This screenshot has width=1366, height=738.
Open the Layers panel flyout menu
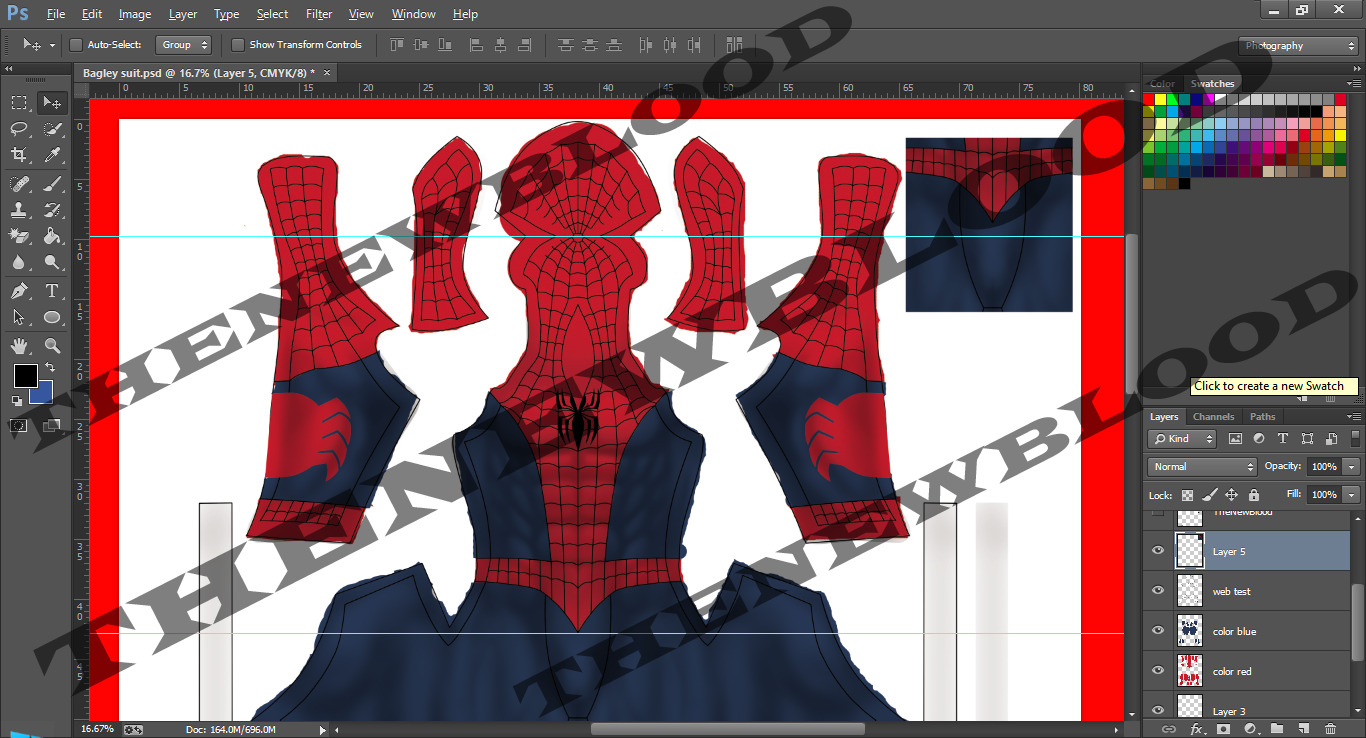pyautogui.click(x=1354, y=417)
